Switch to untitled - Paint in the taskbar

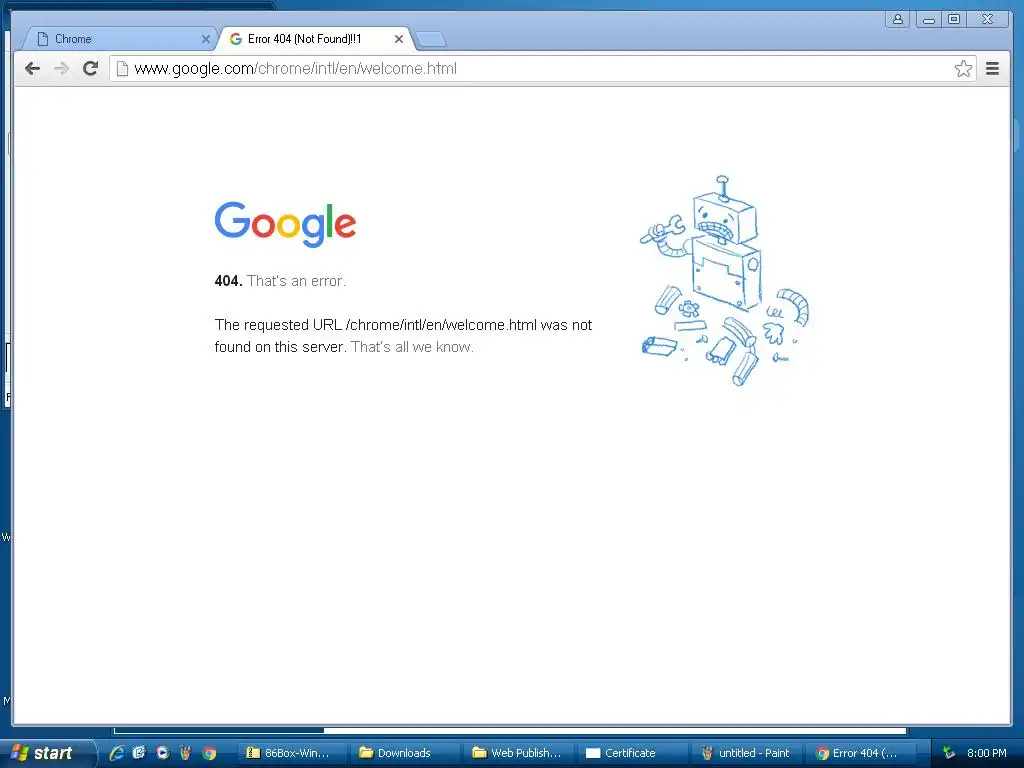pos(746,753)
